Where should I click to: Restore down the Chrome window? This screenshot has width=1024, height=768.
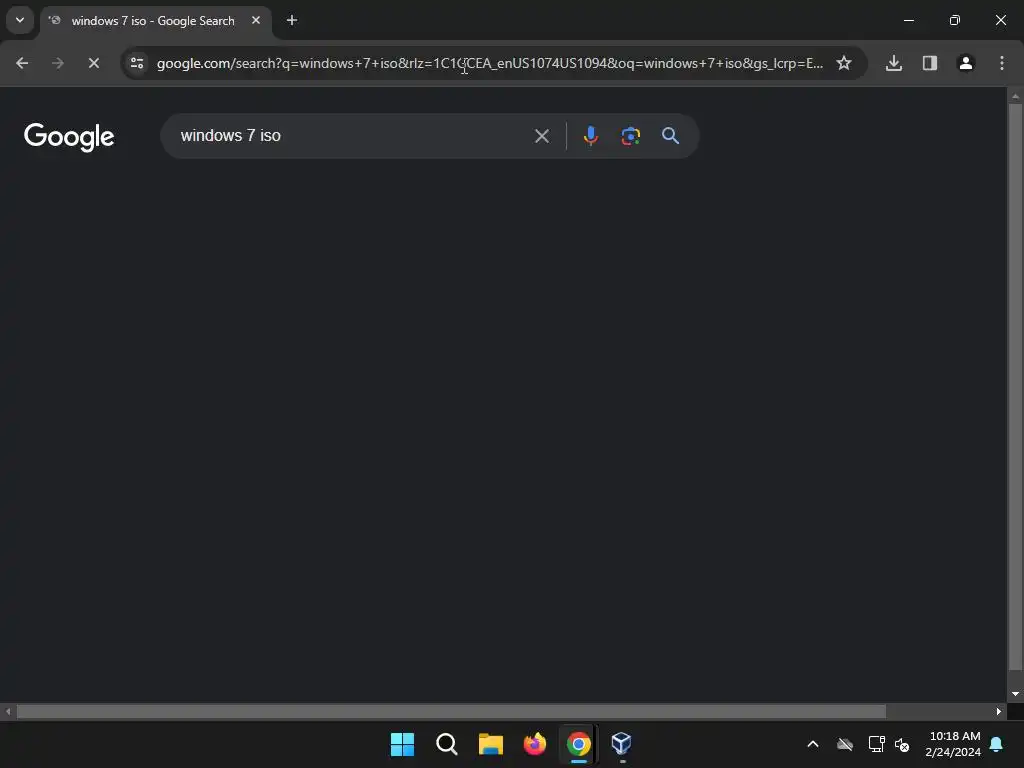pos(955,20)
